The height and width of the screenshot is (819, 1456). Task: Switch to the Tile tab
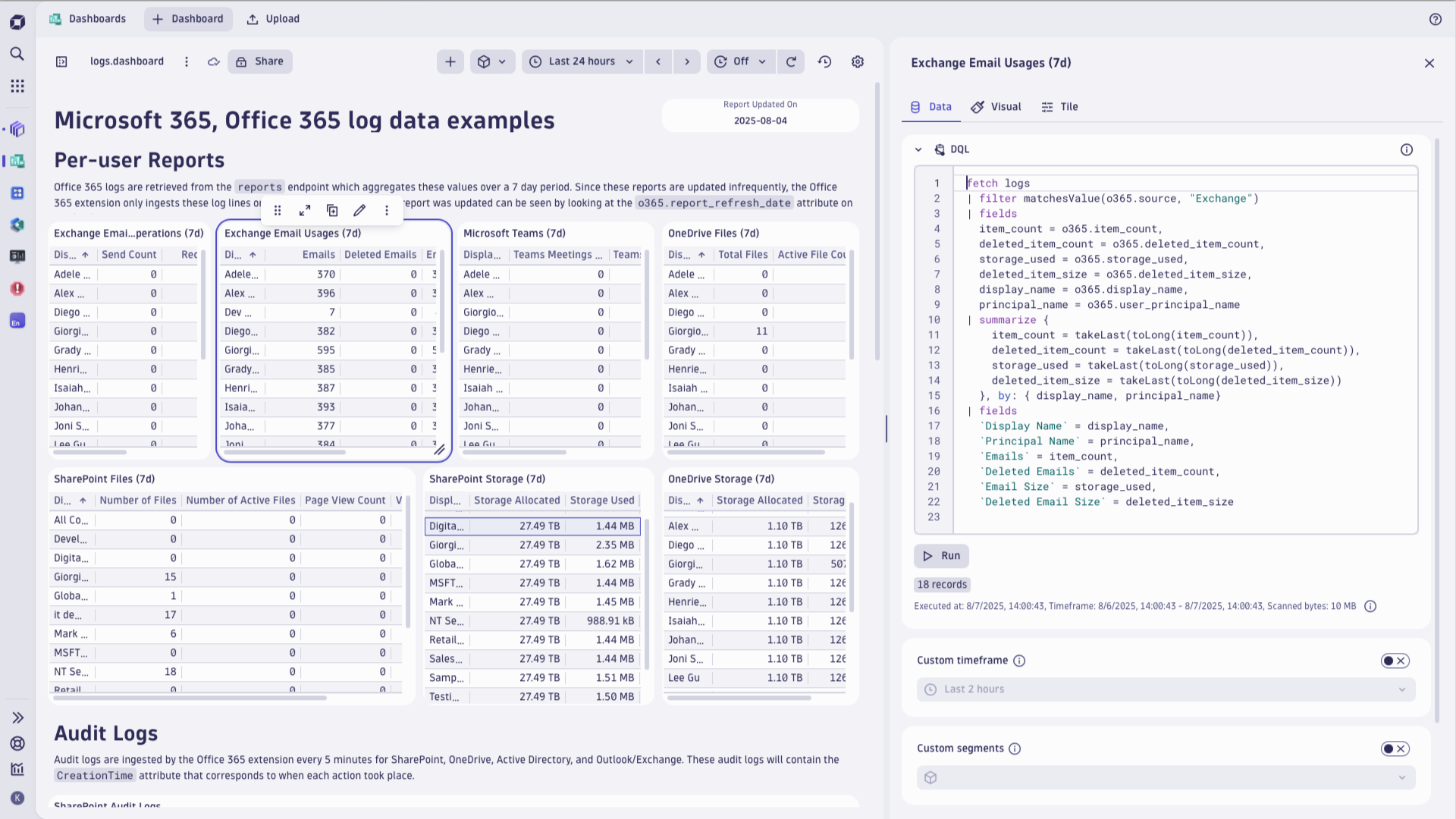(1059, 106)
